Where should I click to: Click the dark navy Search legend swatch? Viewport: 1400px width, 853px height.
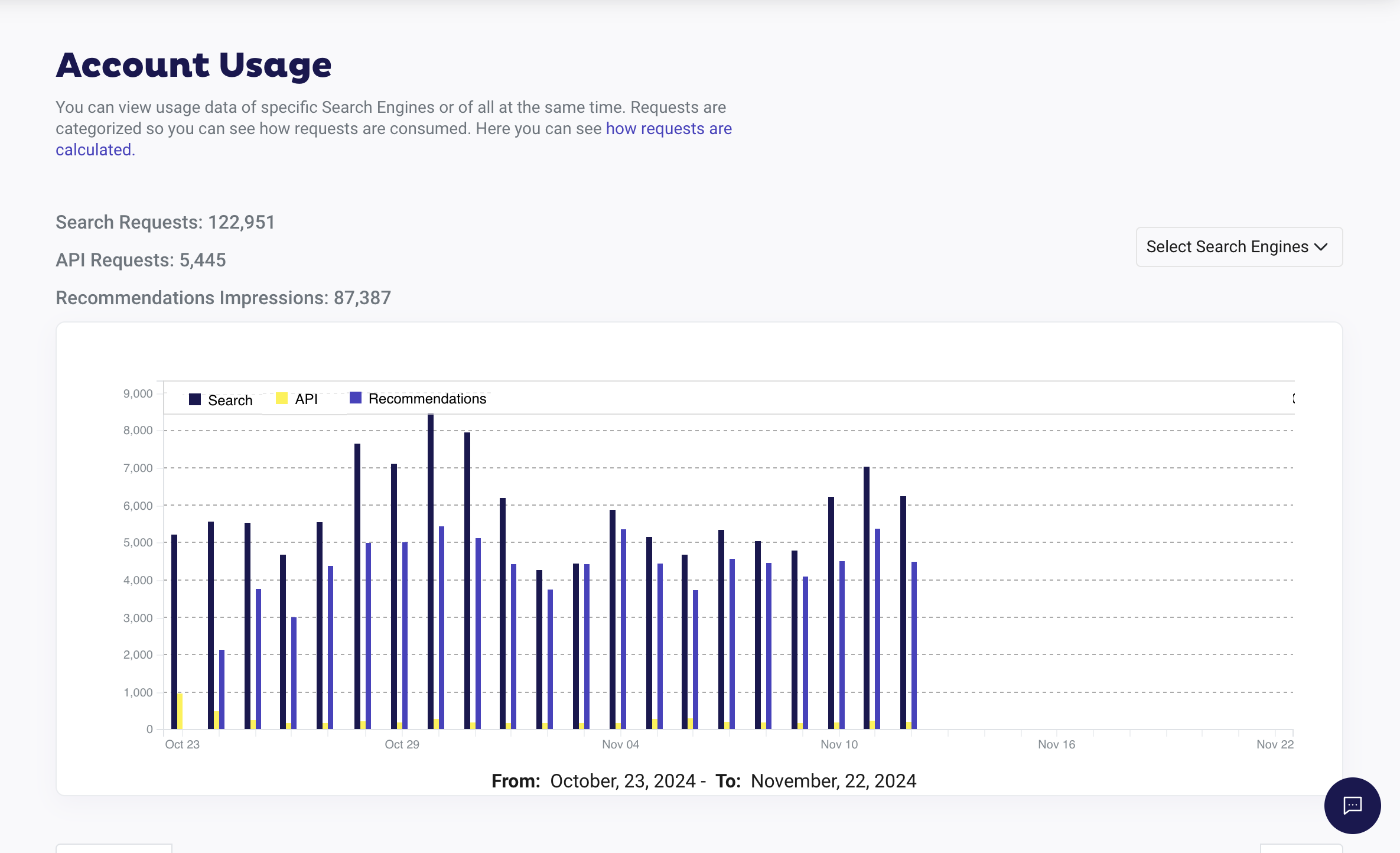(195, 399)
